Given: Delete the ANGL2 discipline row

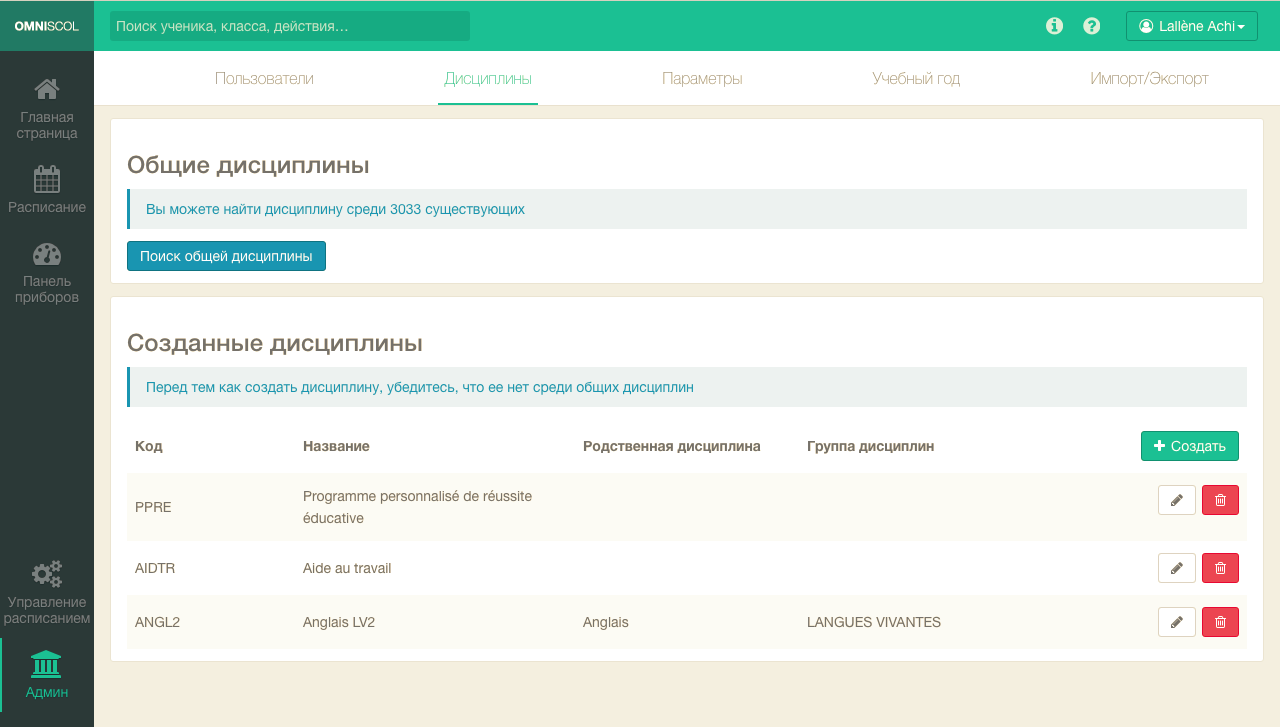Looking at the screenshot, I should click(x=1220, y=622).
